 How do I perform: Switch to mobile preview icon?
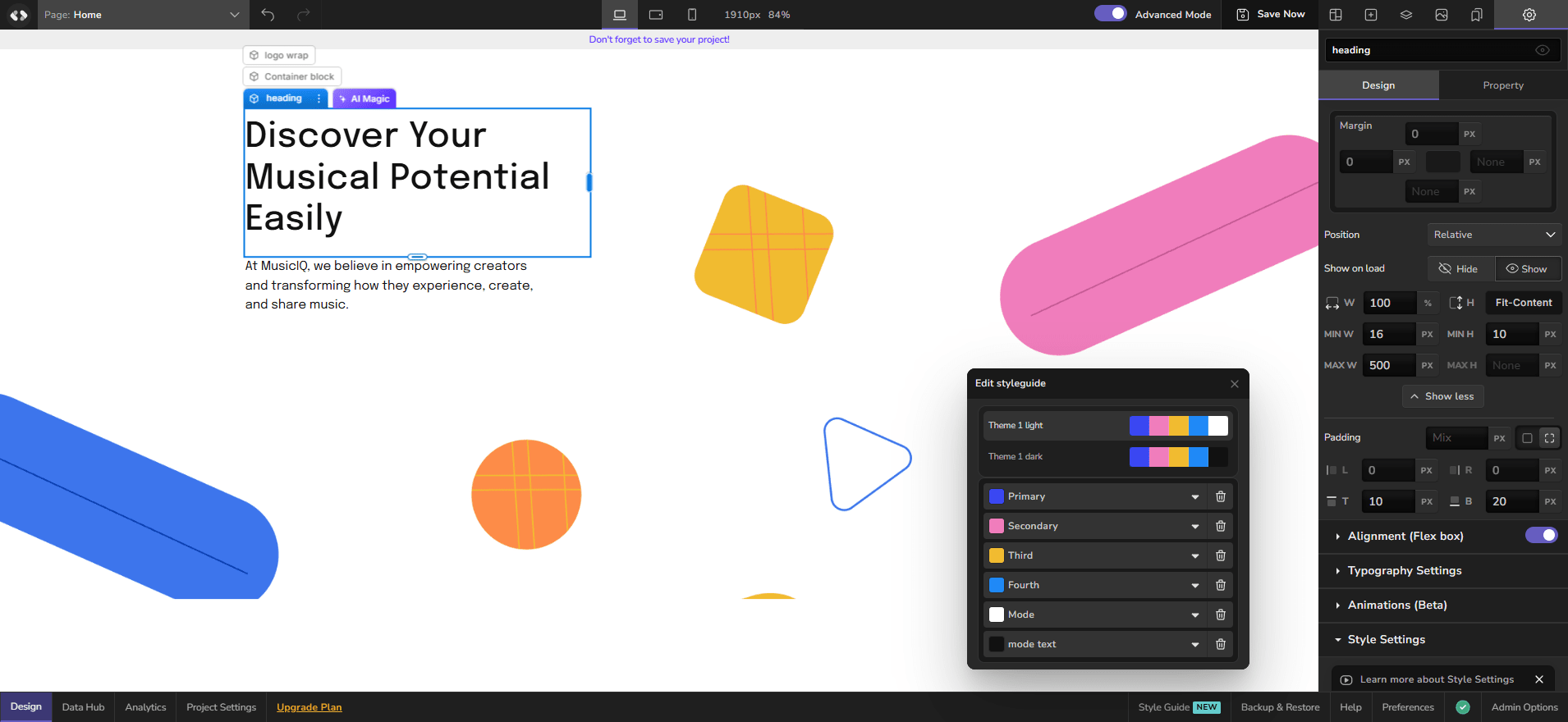pyautogui.click(x=692, y=15)
